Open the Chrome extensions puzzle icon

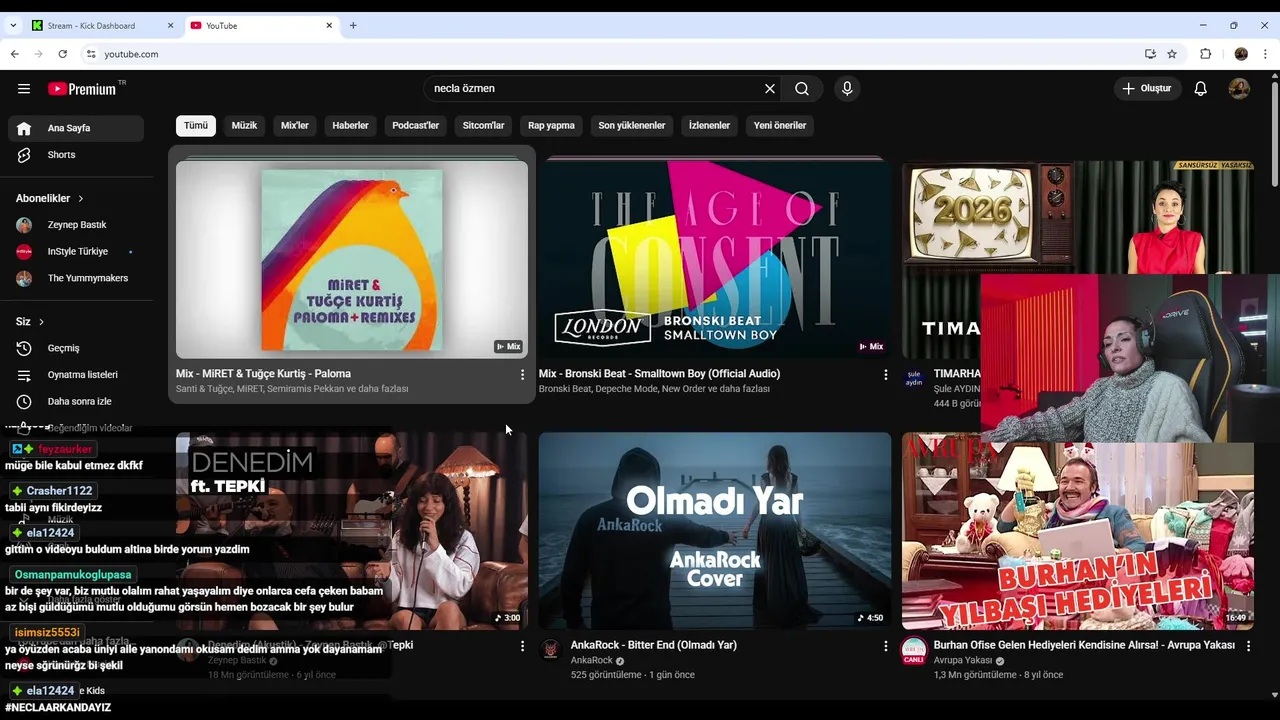(x=1206, y=54)
